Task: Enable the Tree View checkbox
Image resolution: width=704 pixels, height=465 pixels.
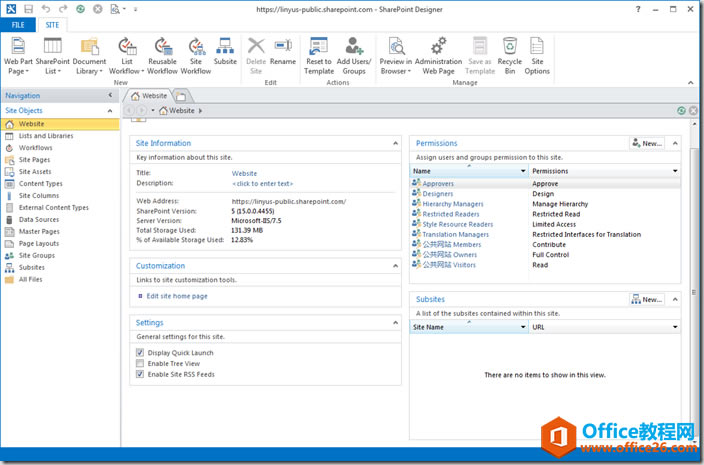Action: click(x=139, y=364)
